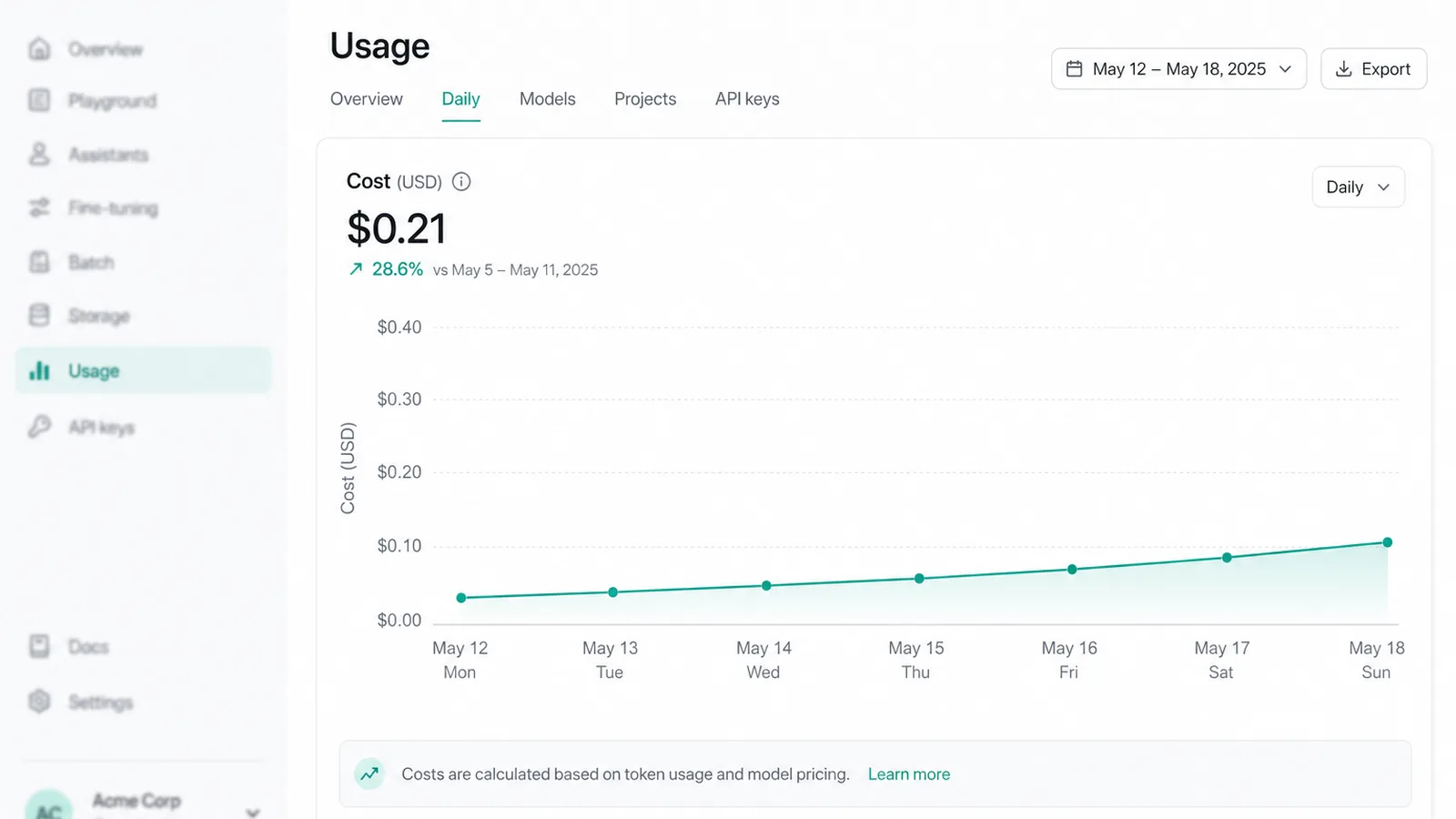Click the Usage page heading
The image size is (1456, 819).
point(379,45)
